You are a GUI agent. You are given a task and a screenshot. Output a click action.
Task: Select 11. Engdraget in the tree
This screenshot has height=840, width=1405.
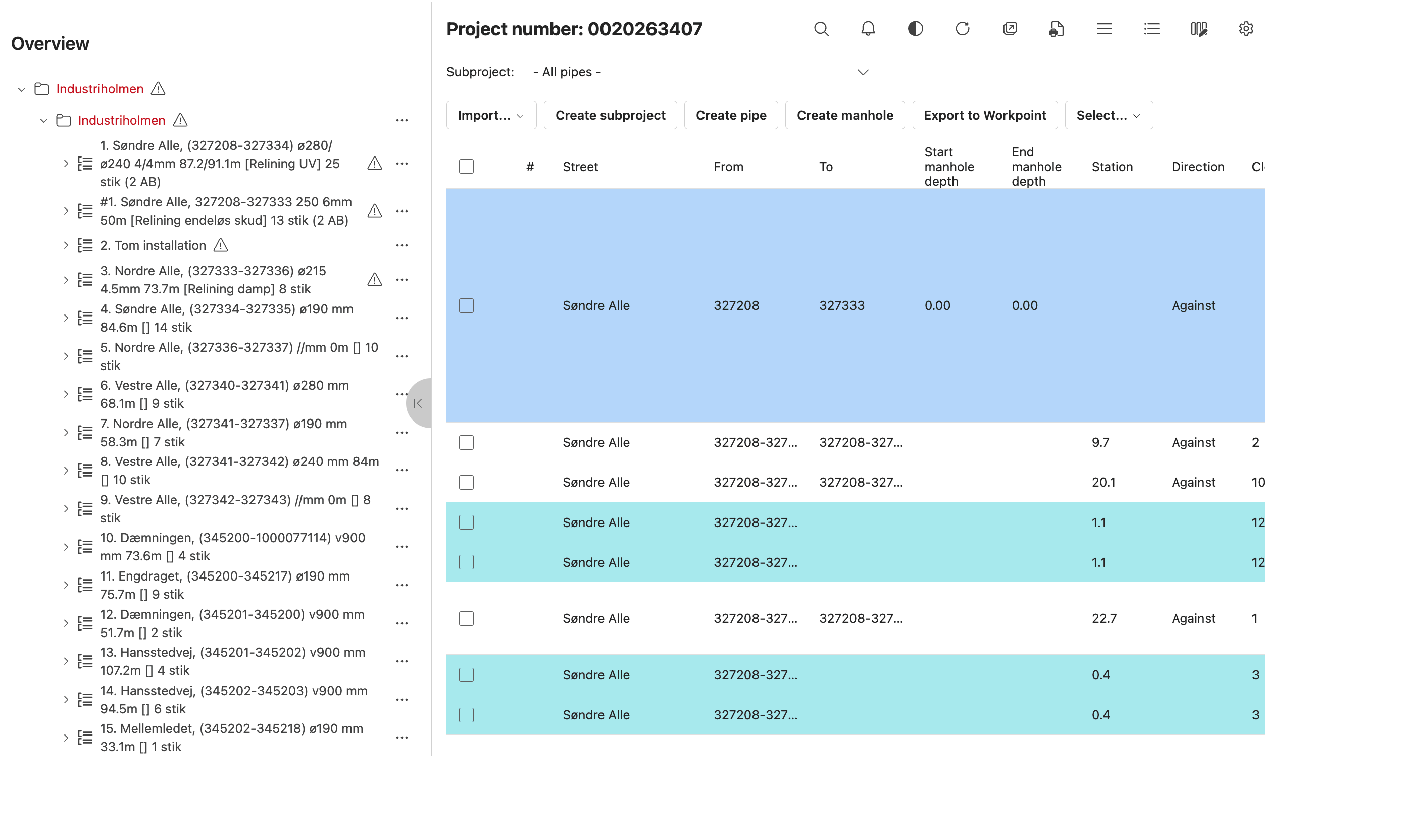point(225,585)
